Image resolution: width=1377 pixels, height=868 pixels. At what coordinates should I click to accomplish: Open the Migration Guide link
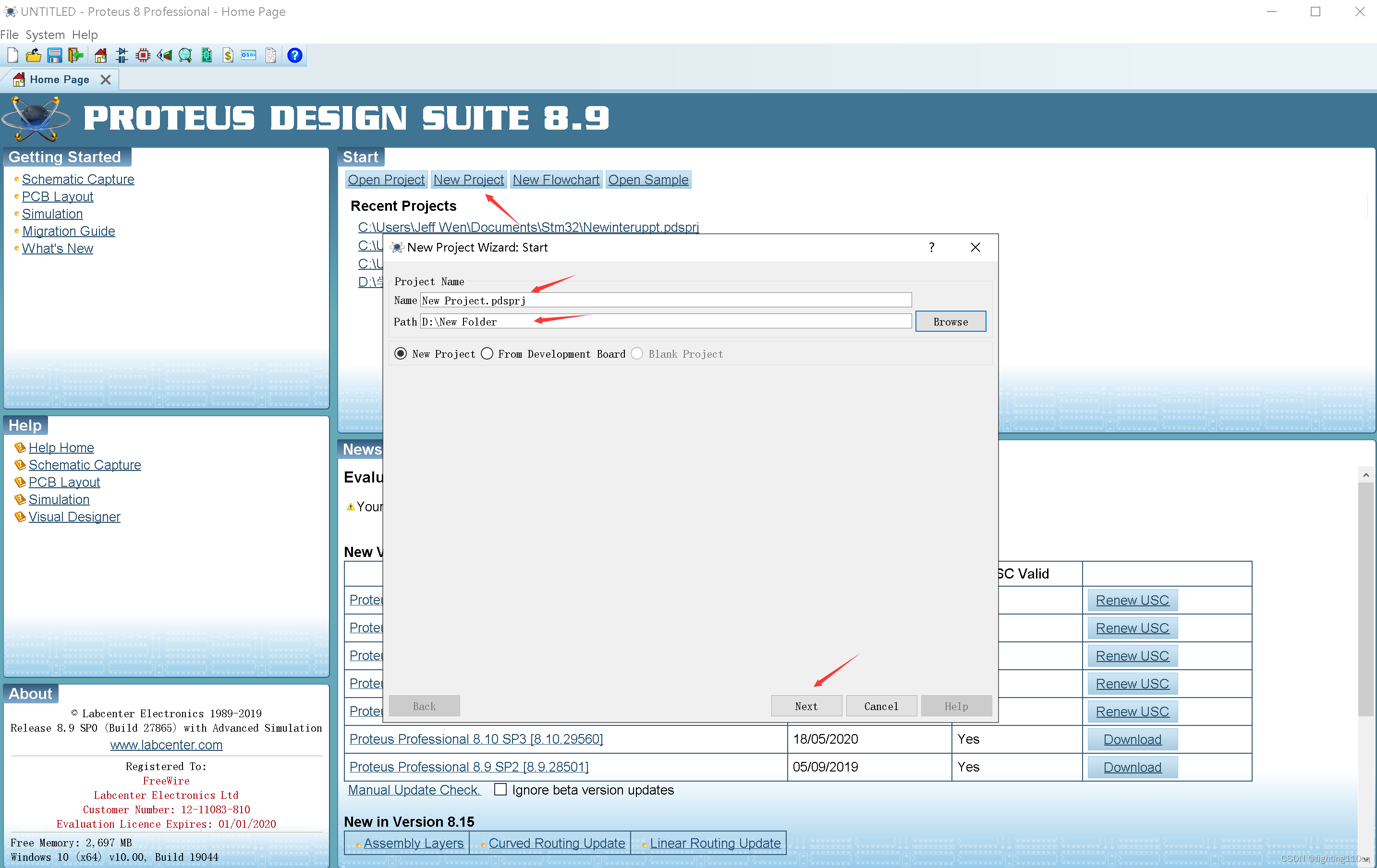click(x=69, y=231)
